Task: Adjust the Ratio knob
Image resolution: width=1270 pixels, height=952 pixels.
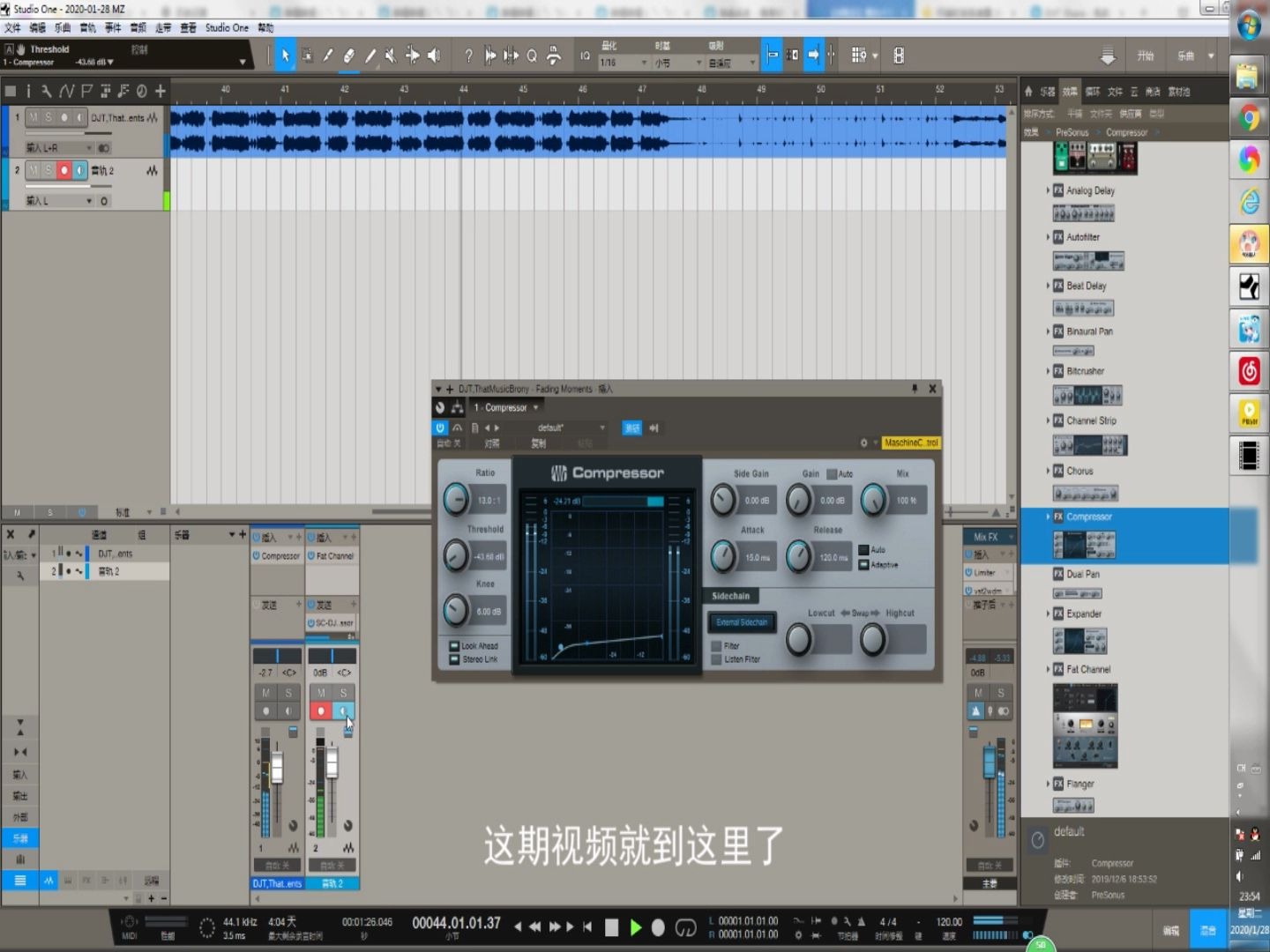Action: click(x=456, y=500)
